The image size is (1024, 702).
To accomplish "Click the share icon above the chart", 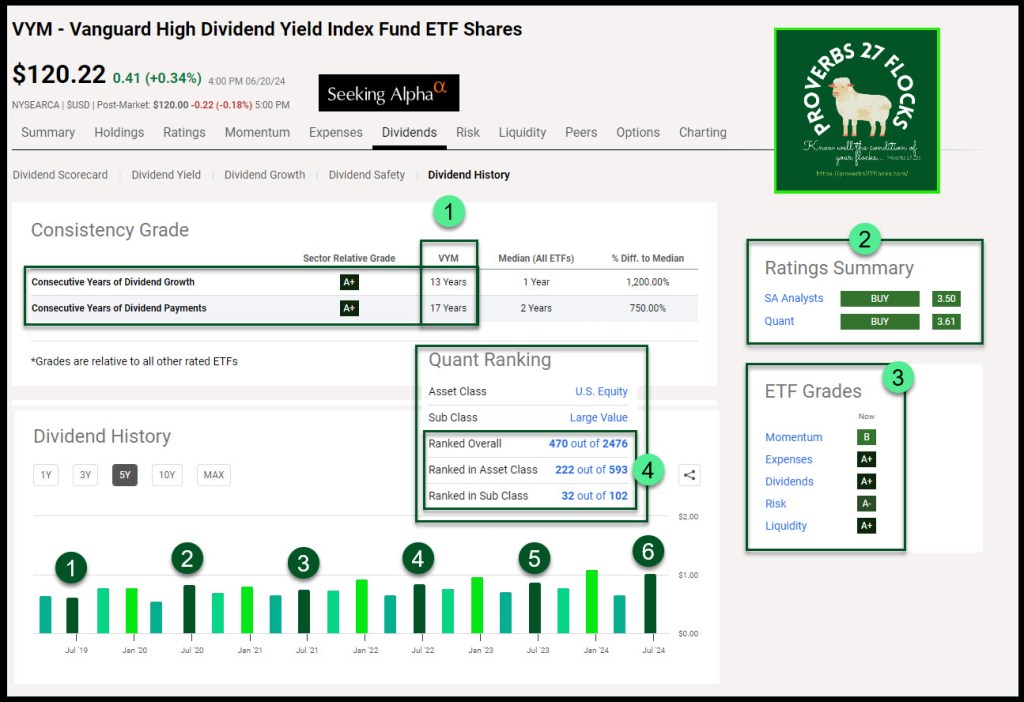I will (689, 476).
